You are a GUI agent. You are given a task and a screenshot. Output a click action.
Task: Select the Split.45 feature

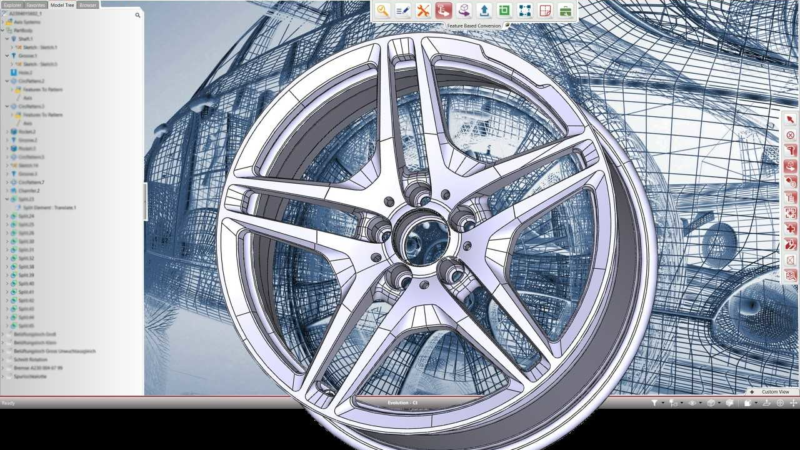(x=27, y=326)
